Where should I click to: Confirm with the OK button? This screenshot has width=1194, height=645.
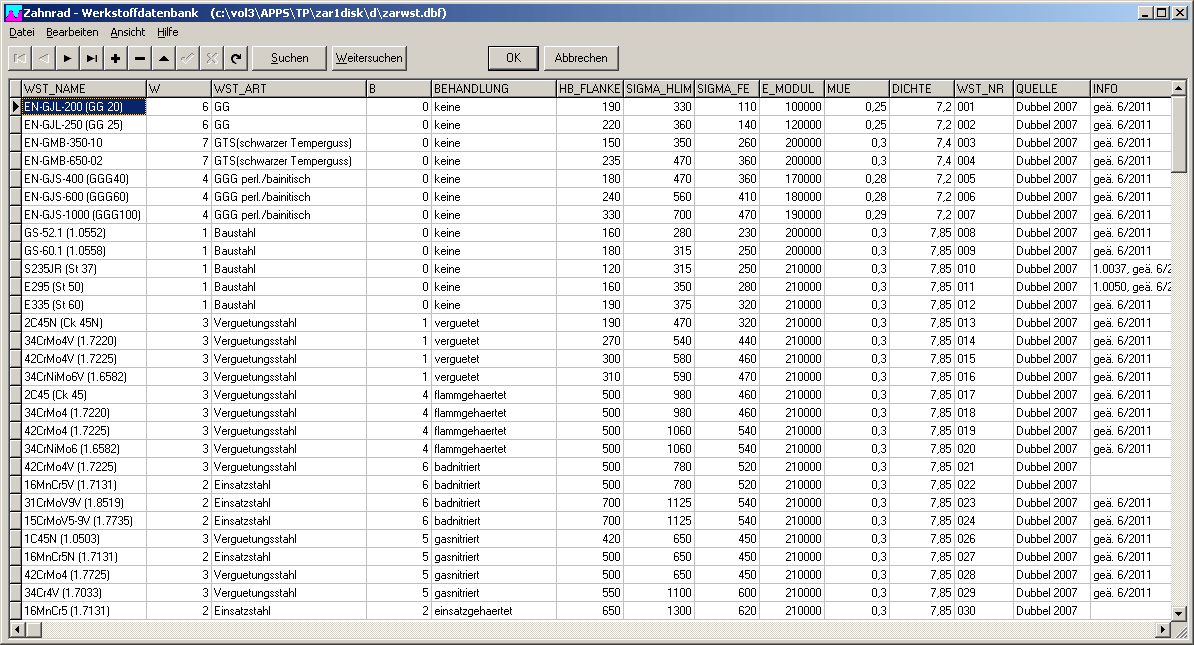pos(513,58)
